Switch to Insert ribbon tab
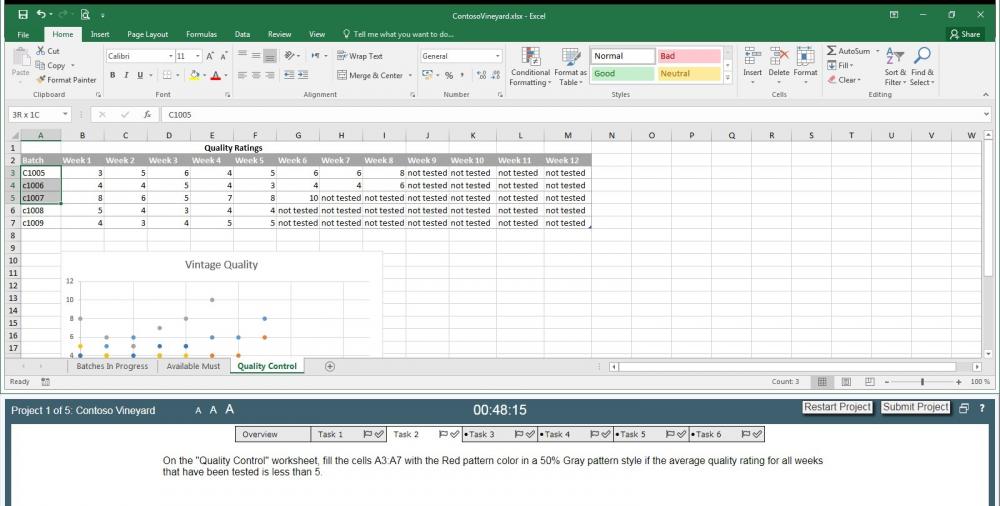 click(99, 34)
